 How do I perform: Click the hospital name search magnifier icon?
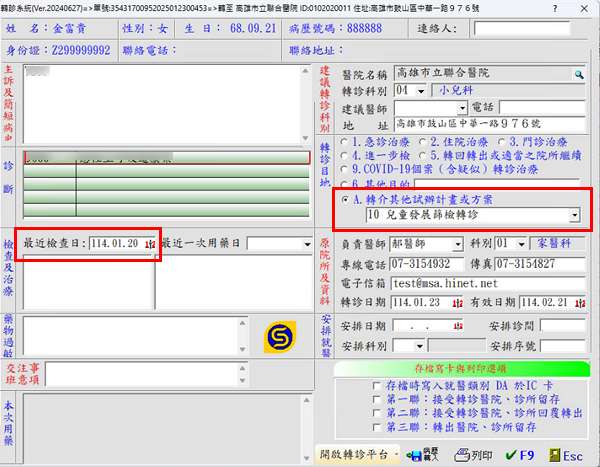pyautogui.click(x=578, y=75)
